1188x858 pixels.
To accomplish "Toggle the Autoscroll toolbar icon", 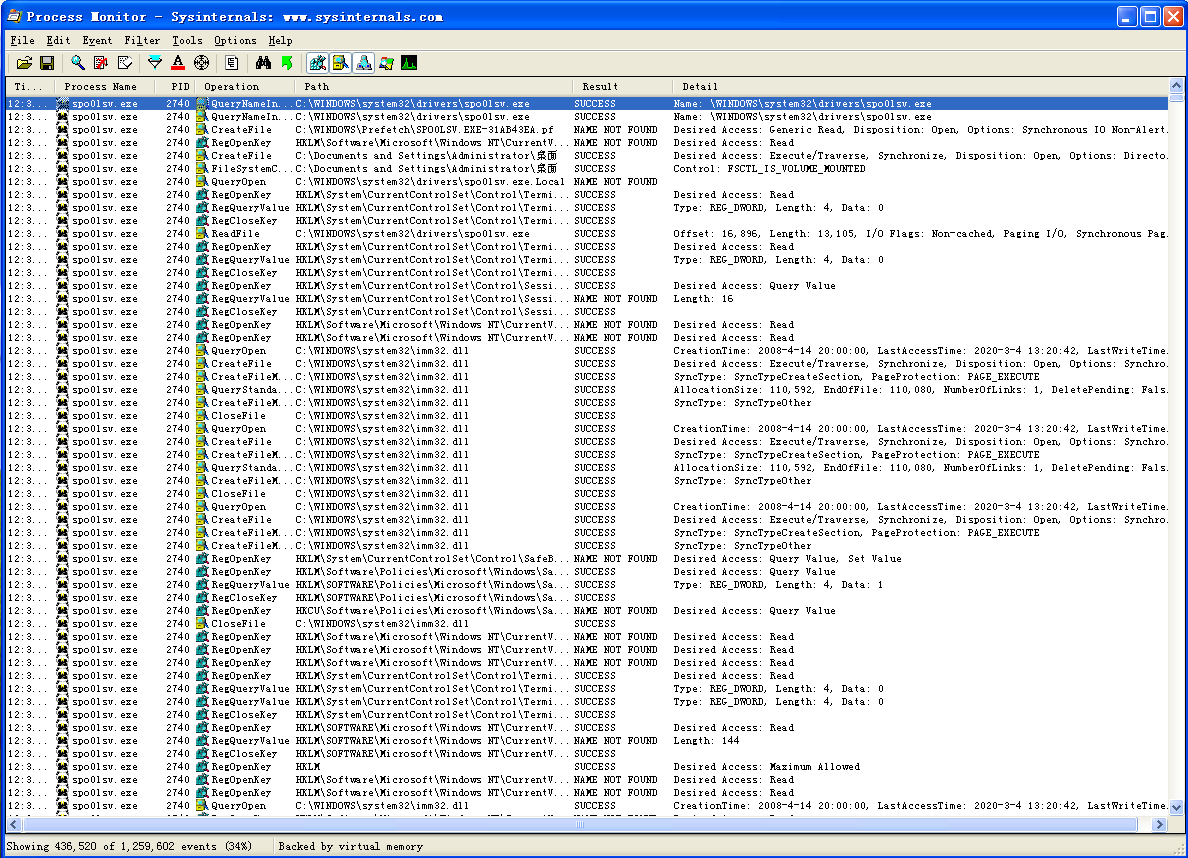I will tap(101, 63).
